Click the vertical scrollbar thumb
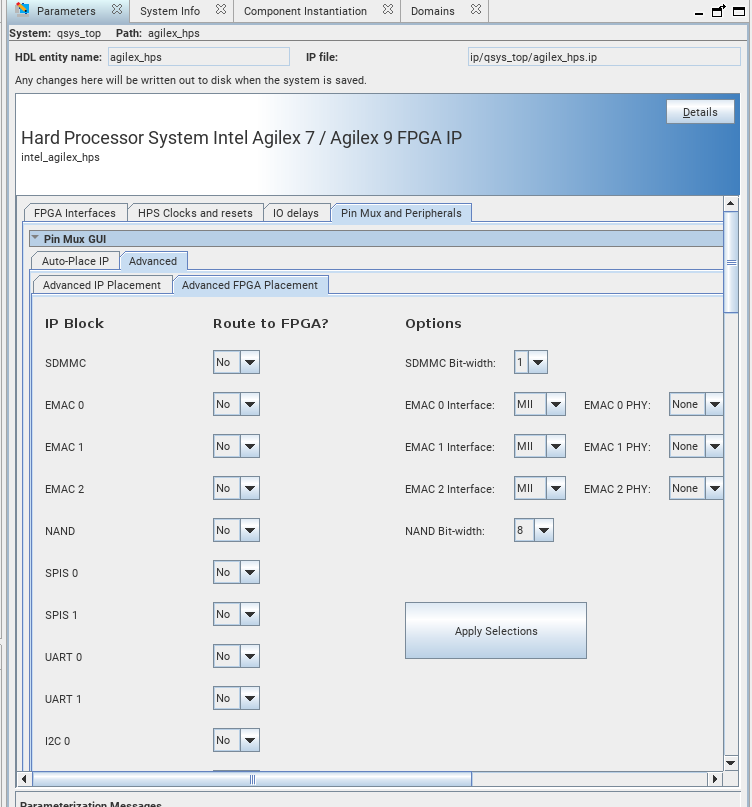The width and height of the screenshot is (752, 807). pyautogui.click(x=731, y=262)
